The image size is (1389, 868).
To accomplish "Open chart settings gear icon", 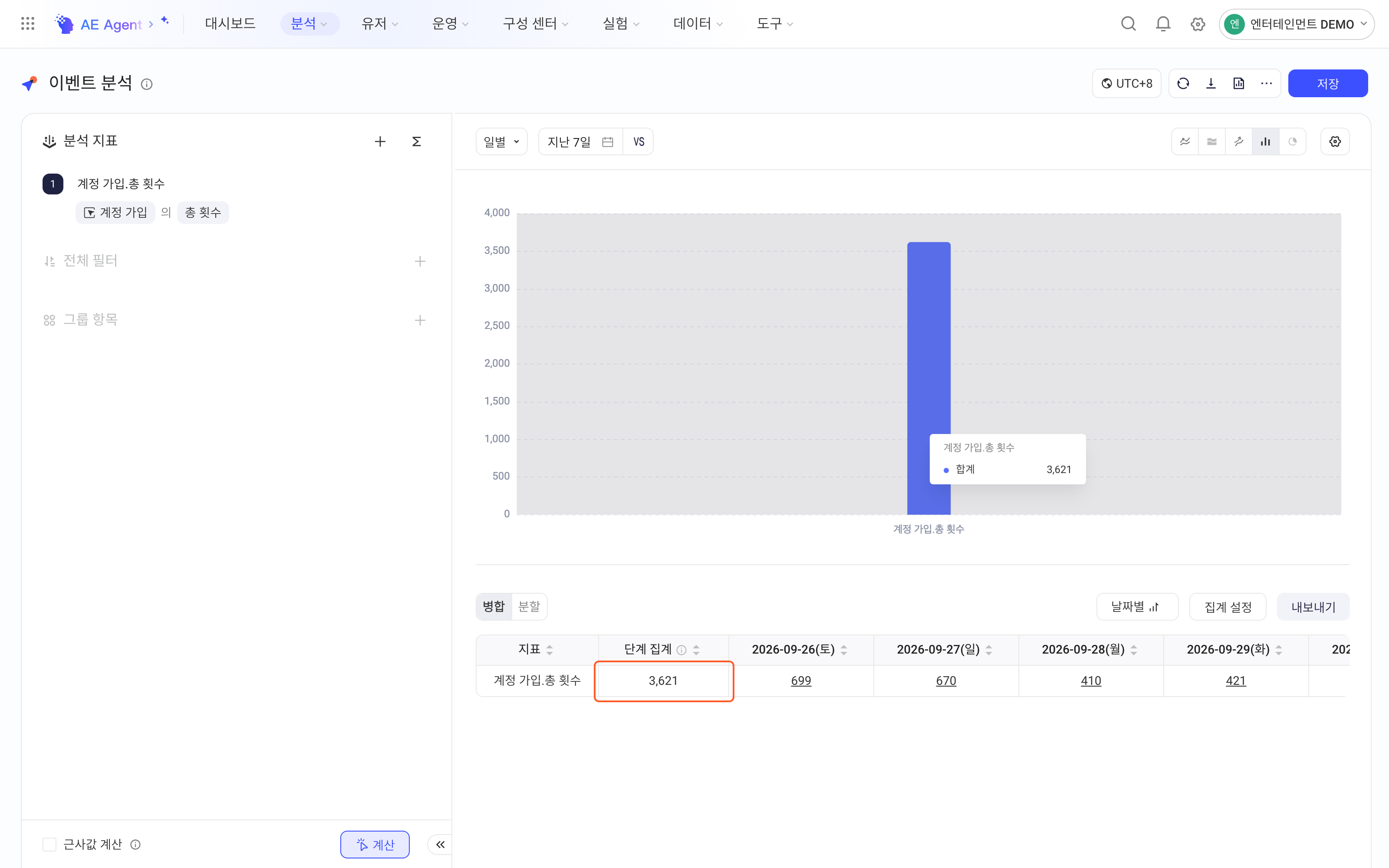I will pyautogui.click(x=1335, y=141).
